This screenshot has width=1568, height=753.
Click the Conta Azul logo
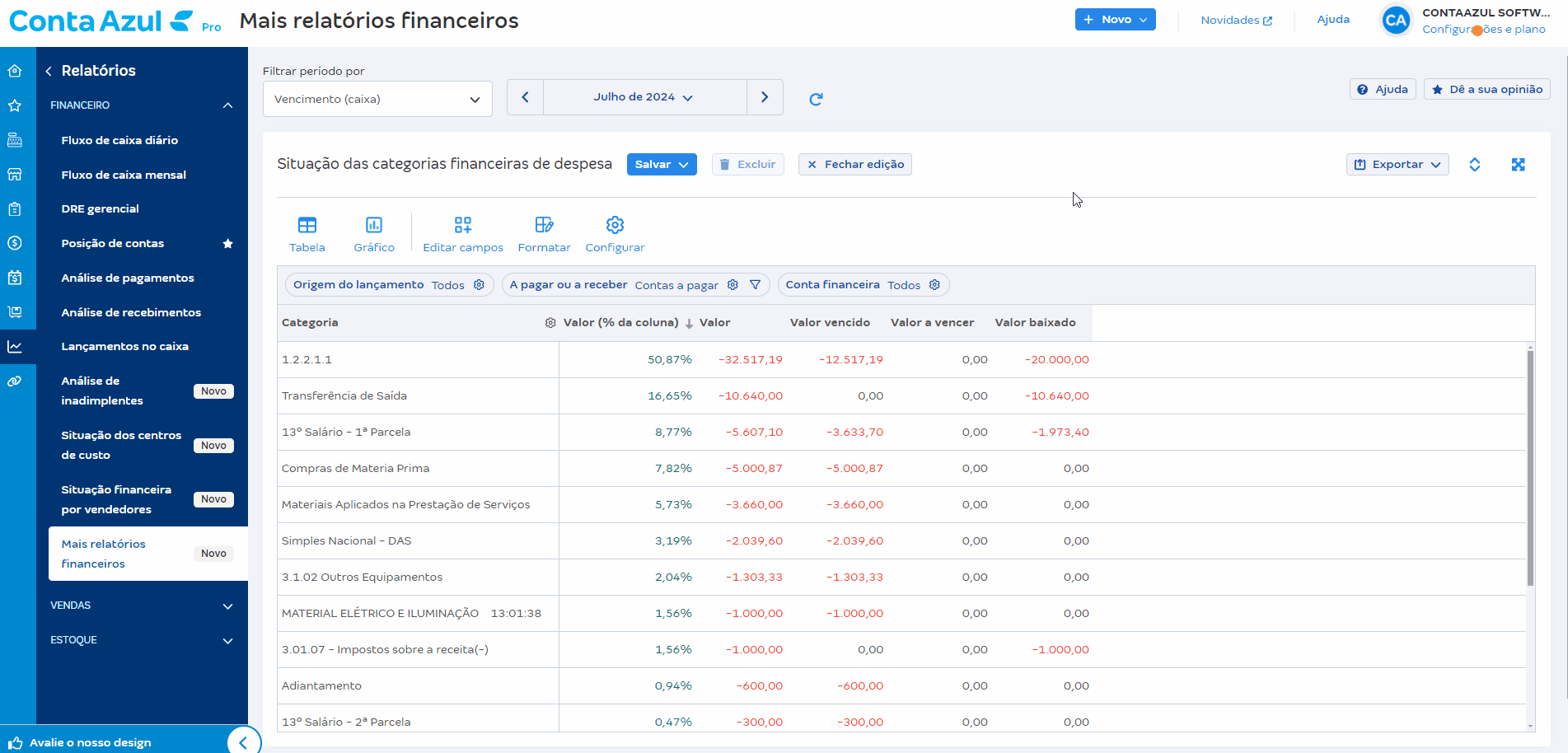click(x=101, y=21)
